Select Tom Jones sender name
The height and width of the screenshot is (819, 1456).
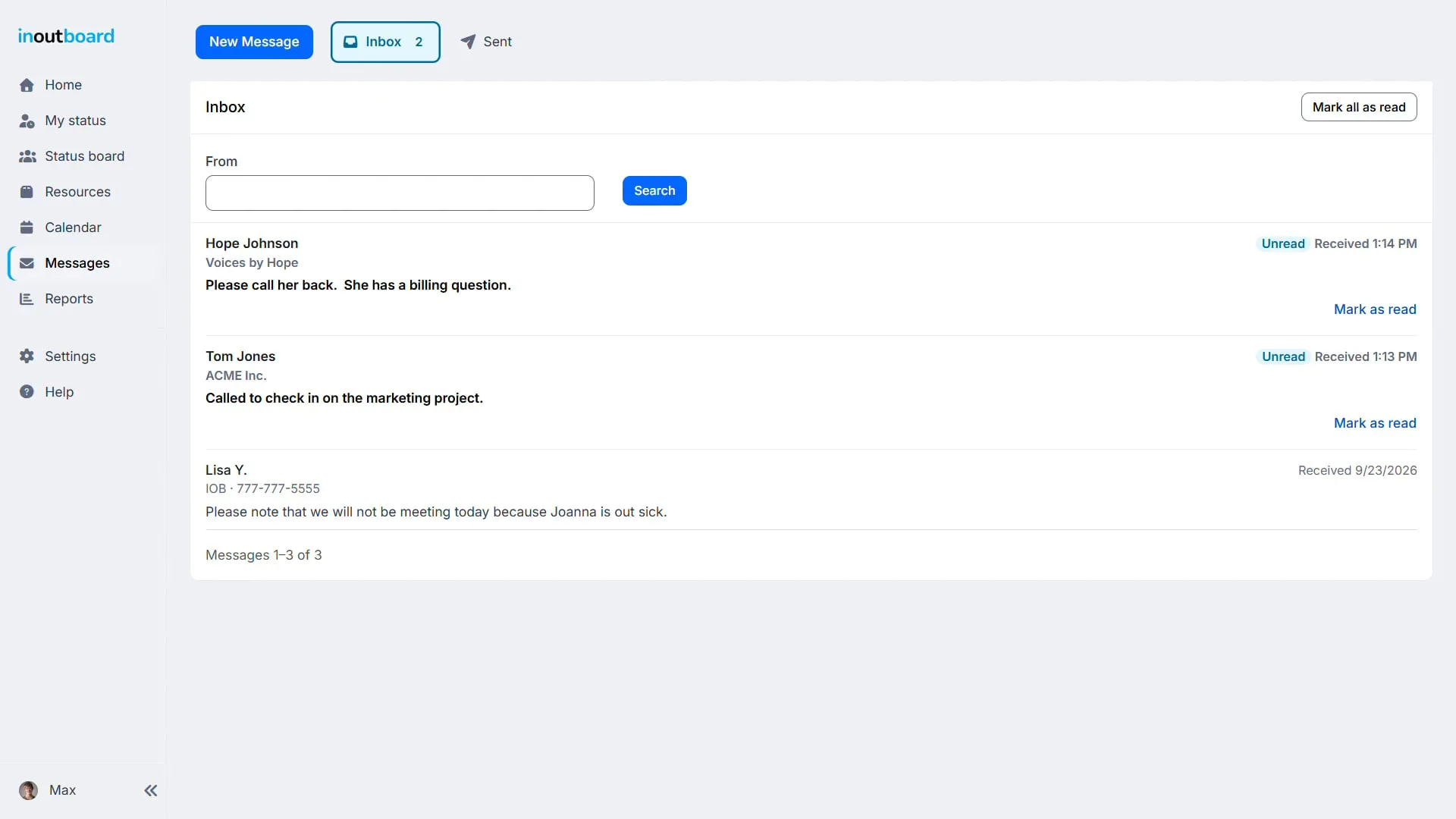point(240,356)
